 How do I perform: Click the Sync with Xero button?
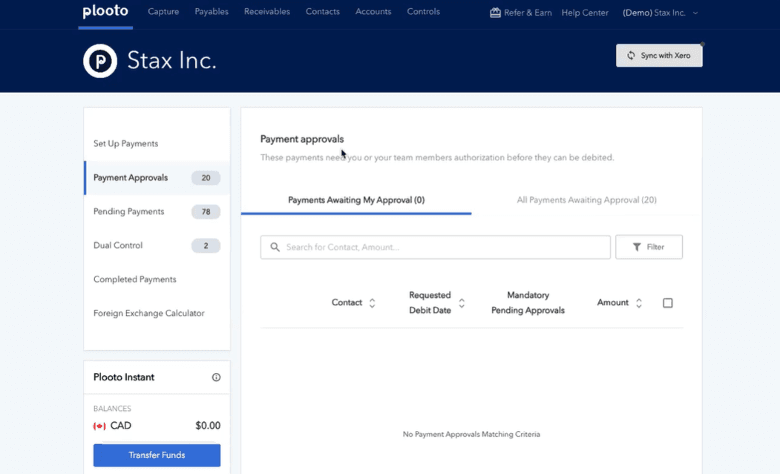click(x=659, y=55)
